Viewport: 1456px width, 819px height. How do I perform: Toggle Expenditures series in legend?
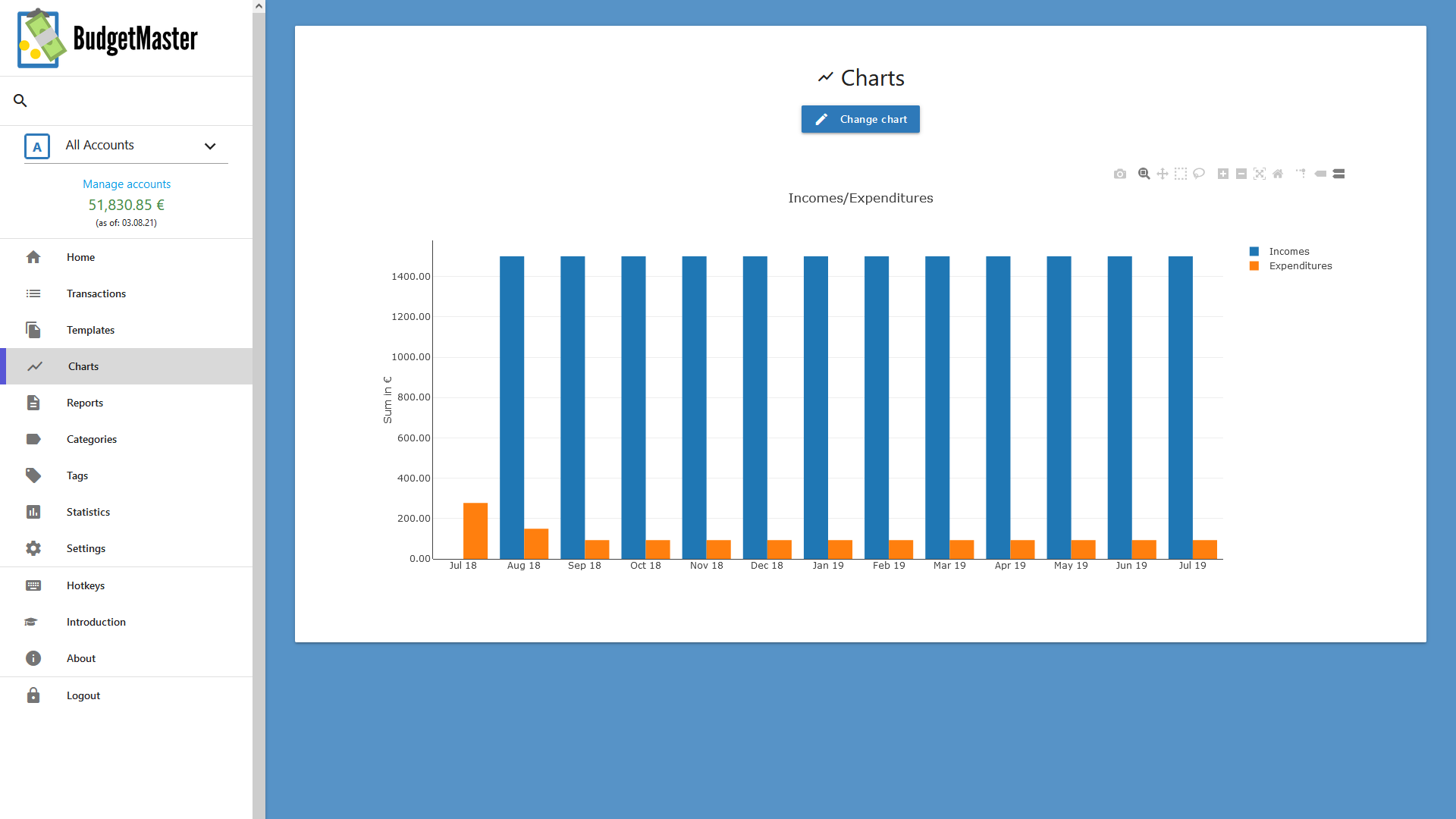tap(1300, 266)
